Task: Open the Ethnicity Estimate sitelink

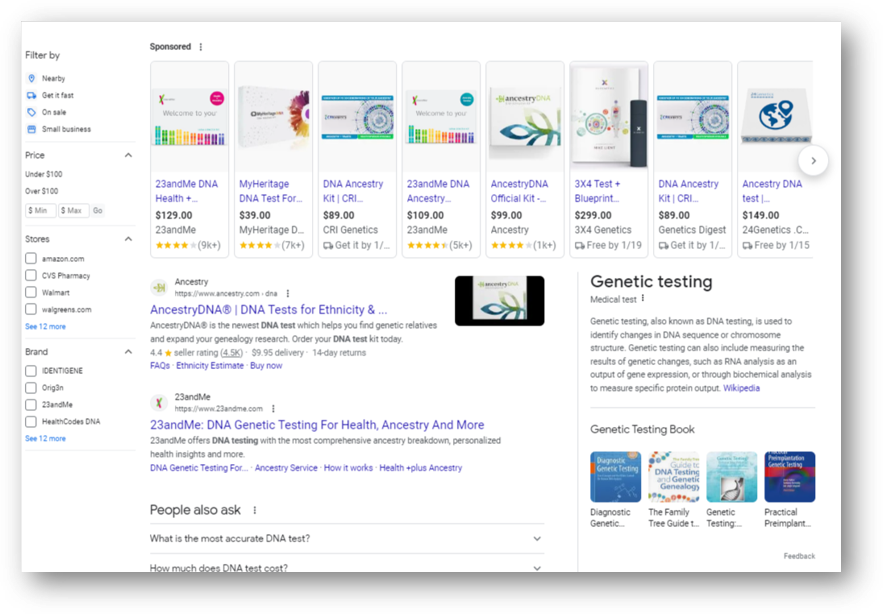Action: point(210,366)
